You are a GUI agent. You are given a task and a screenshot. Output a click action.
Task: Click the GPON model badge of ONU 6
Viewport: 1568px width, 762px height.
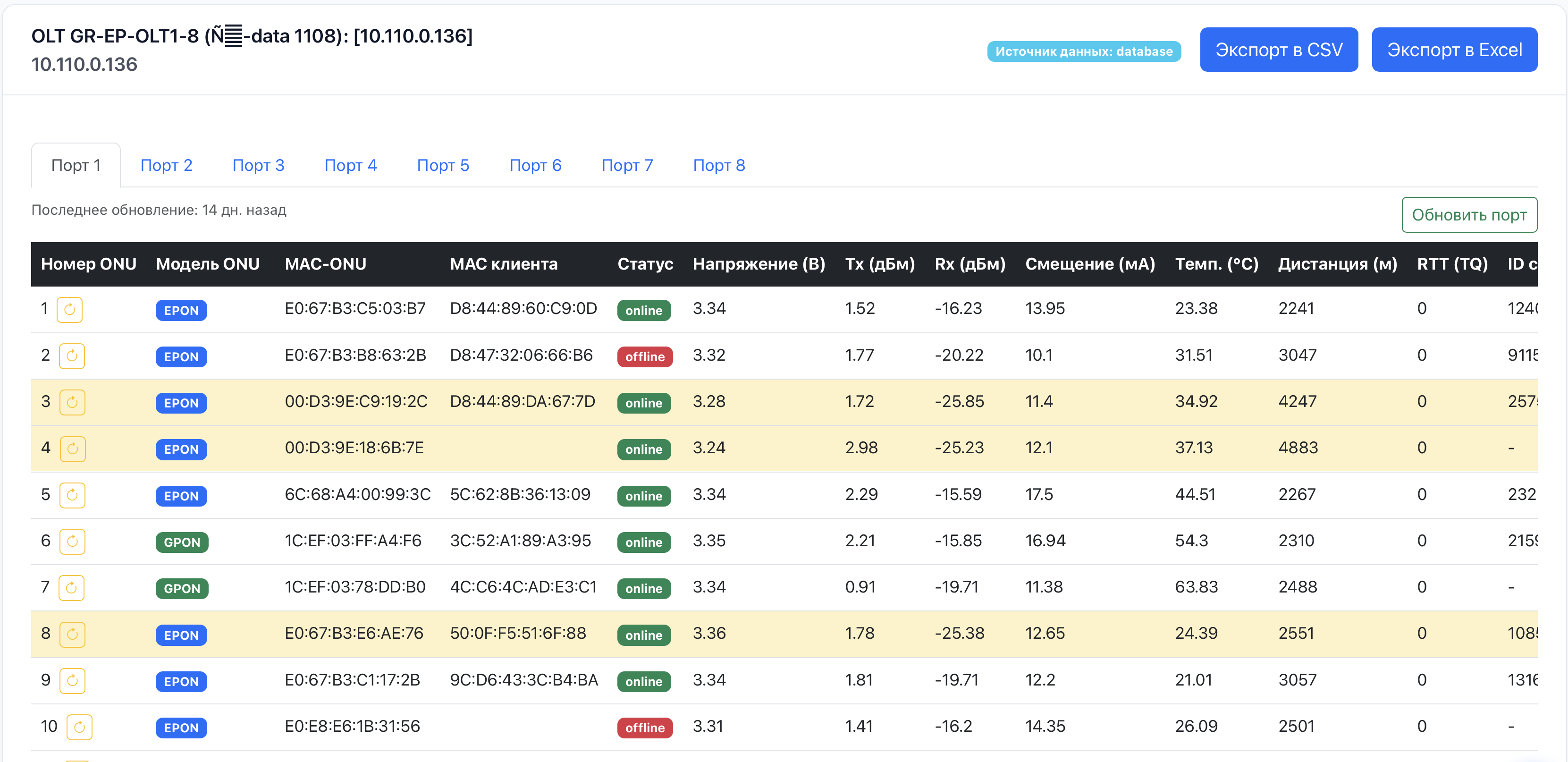tap(182, 542)
